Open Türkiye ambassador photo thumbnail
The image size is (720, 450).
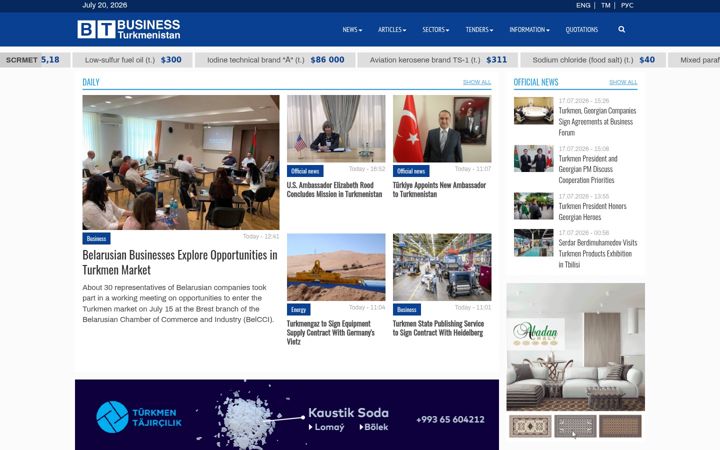click(x=442, y=129)
